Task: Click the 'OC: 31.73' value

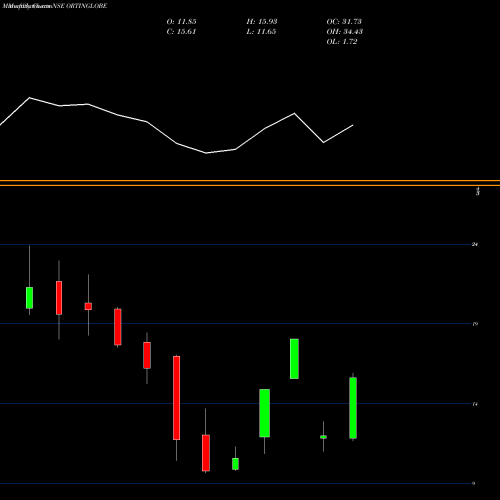Action: [344, 22]
